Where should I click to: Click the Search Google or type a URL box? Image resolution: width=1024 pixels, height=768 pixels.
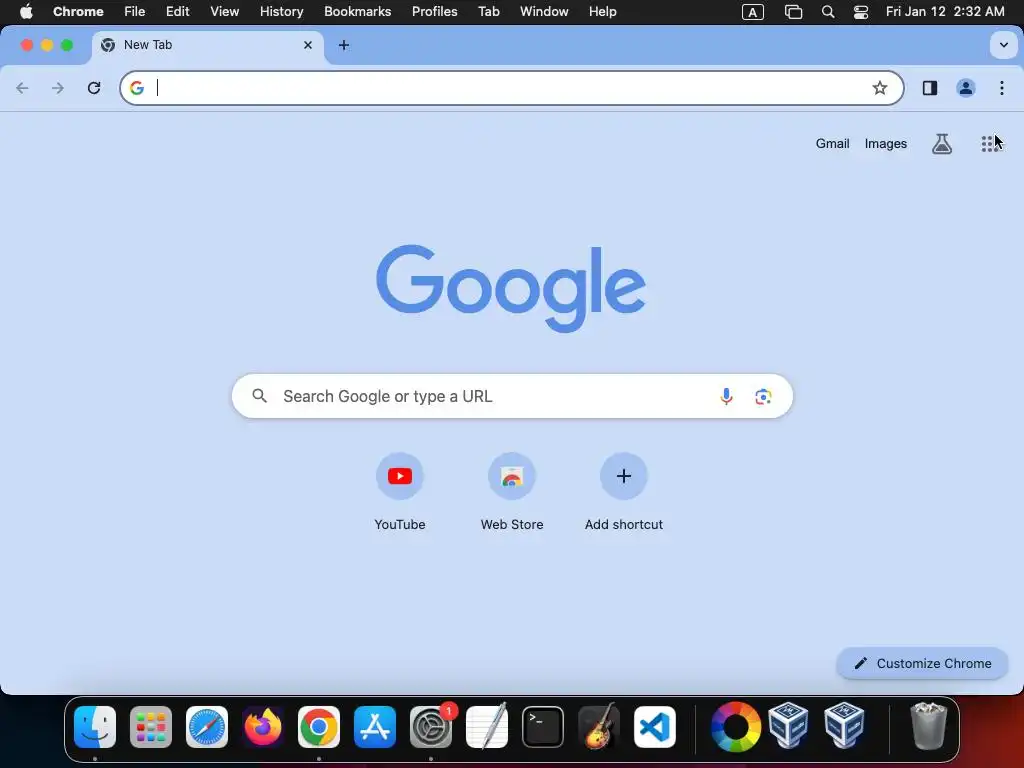512,396
